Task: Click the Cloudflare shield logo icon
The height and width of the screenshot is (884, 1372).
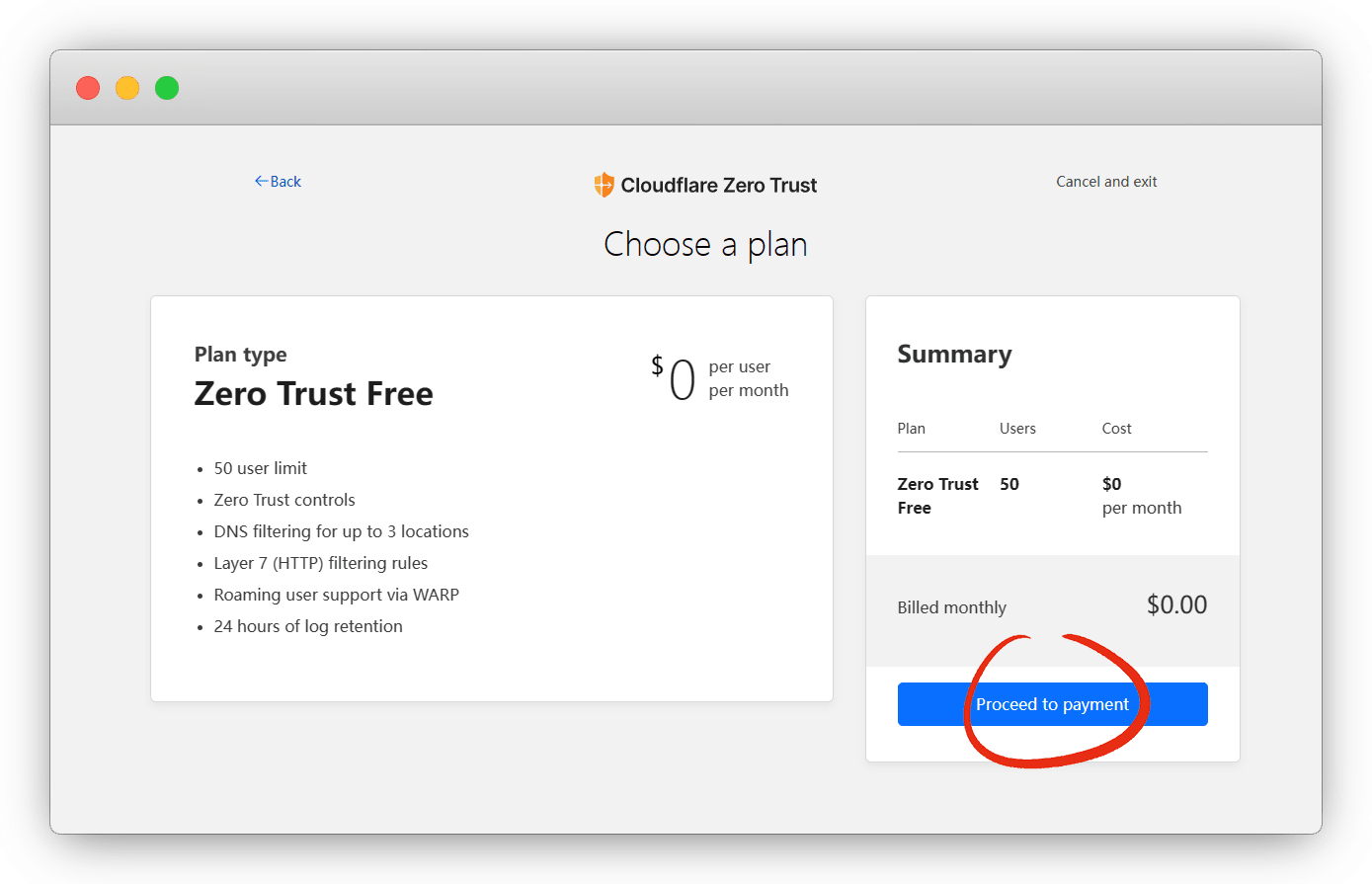Action: [604, 185]
